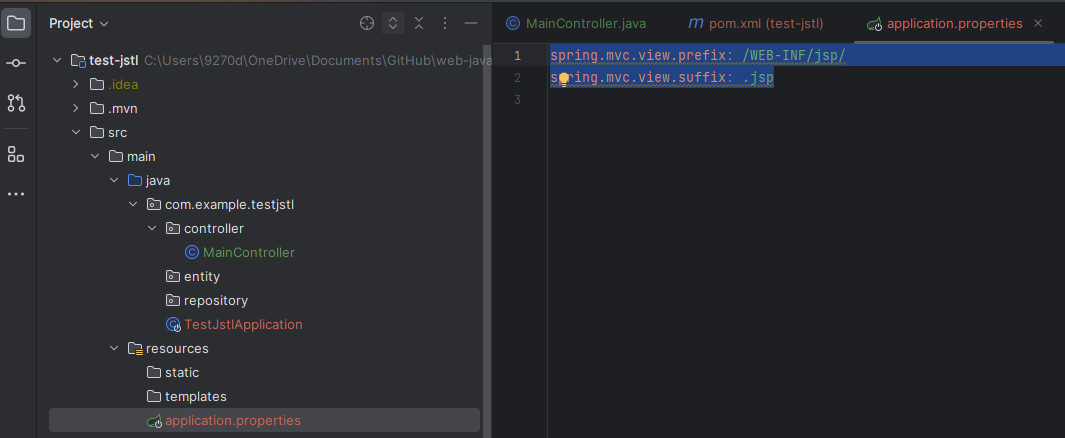Expand the .mvn folder chevron
This screenshot has width=1065, height=438.
point(76,109)
